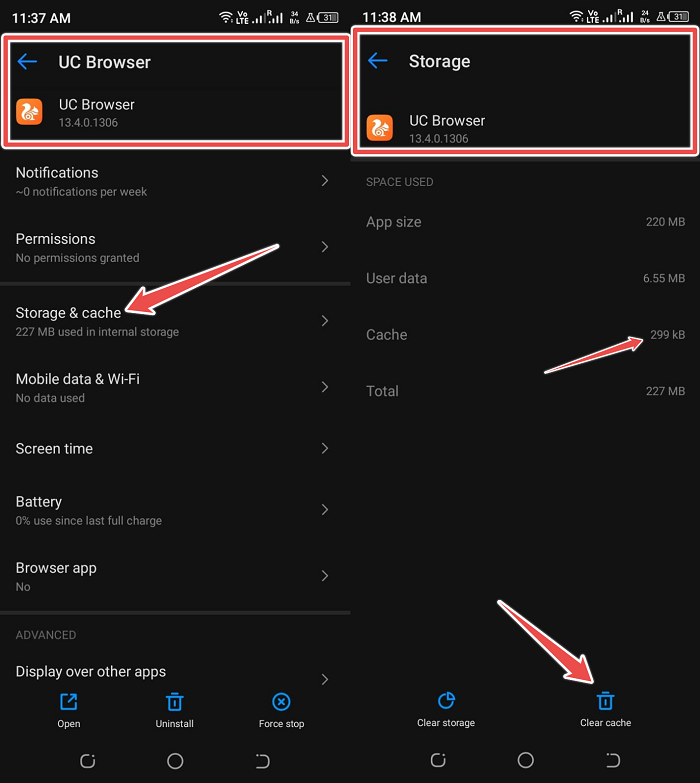Open Battery usage entry

(175, 510)
